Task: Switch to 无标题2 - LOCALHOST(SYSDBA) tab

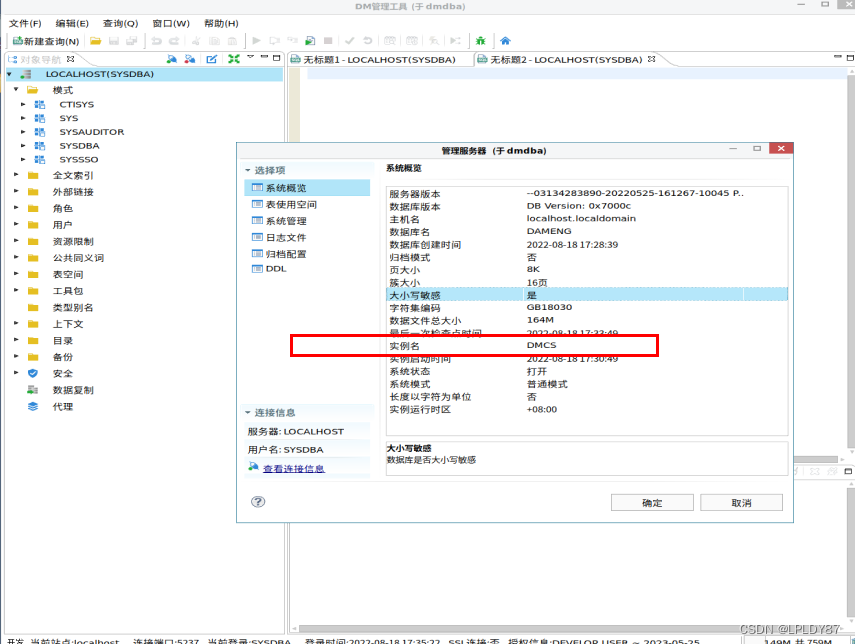Action: tap(566, 59)
